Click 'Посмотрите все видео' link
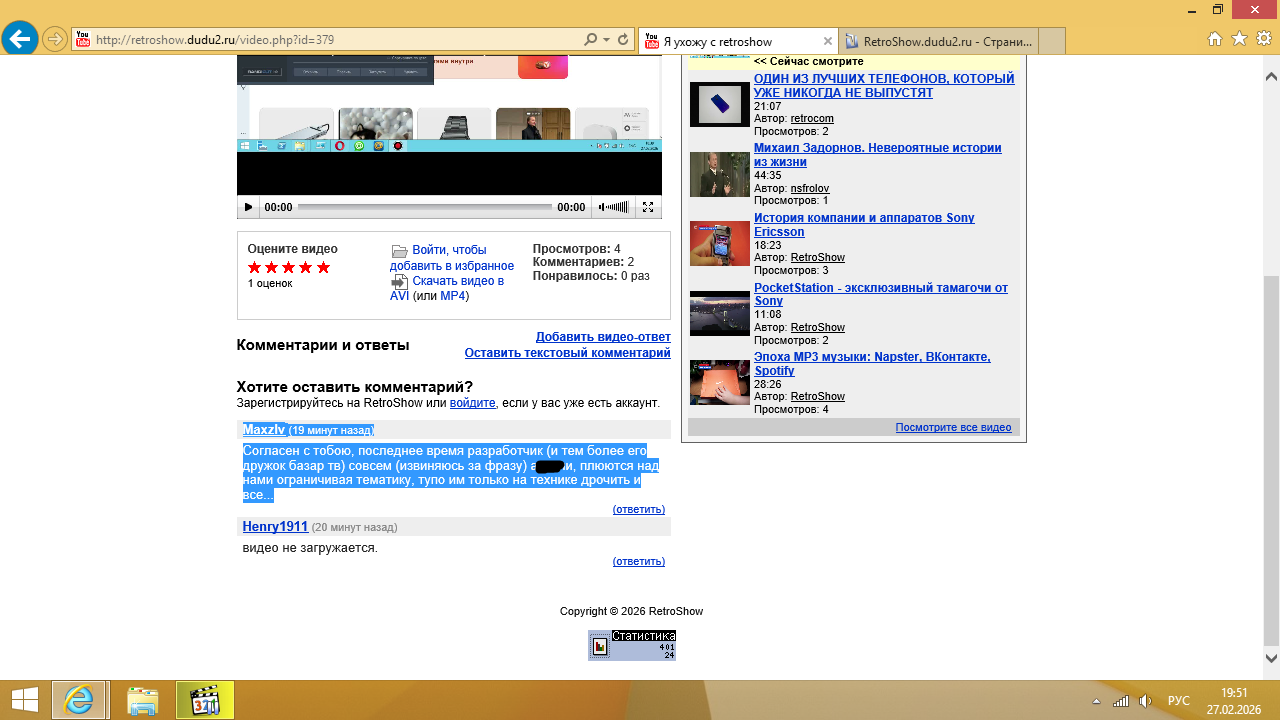 click(953, 427)
